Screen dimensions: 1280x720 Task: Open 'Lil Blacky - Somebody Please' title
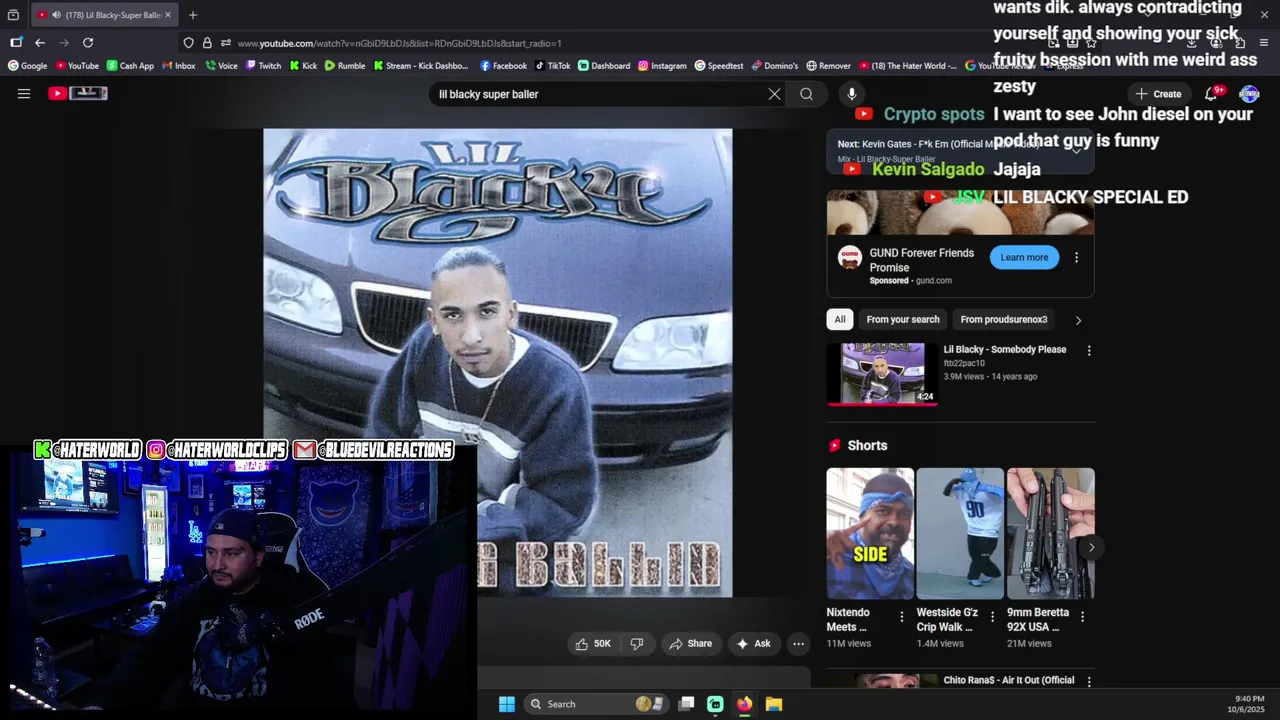(1005, 349)
